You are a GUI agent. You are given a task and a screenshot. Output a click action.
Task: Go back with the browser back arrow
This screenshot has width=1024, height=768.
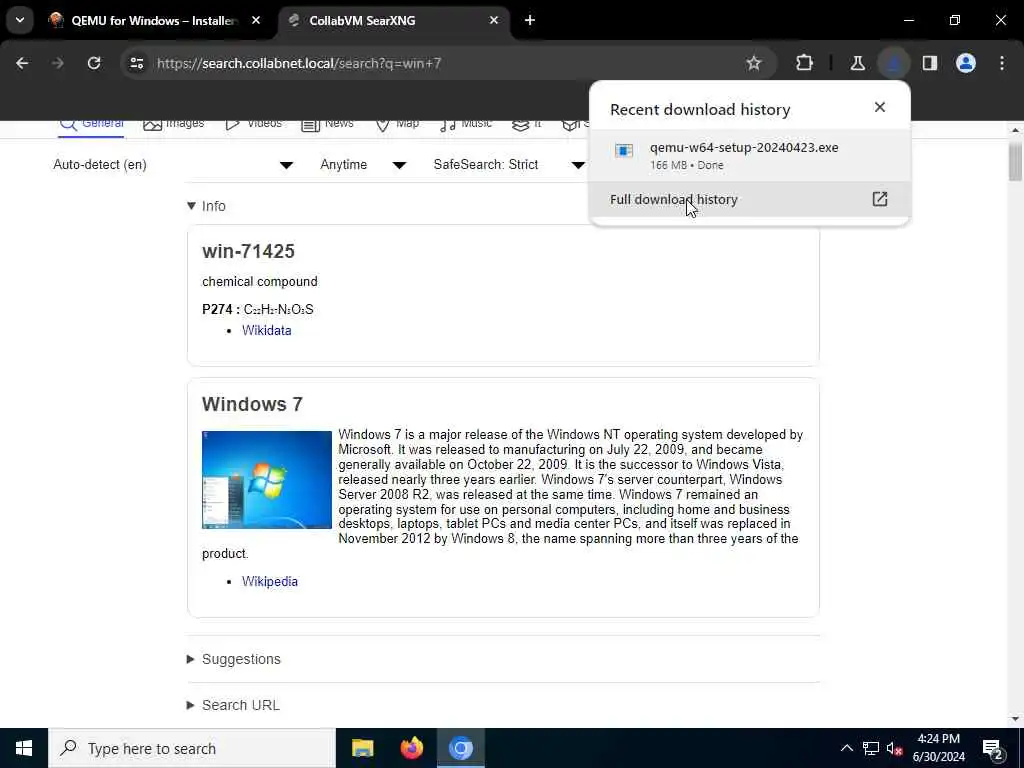pyautogui.click(x=22, y=63)
